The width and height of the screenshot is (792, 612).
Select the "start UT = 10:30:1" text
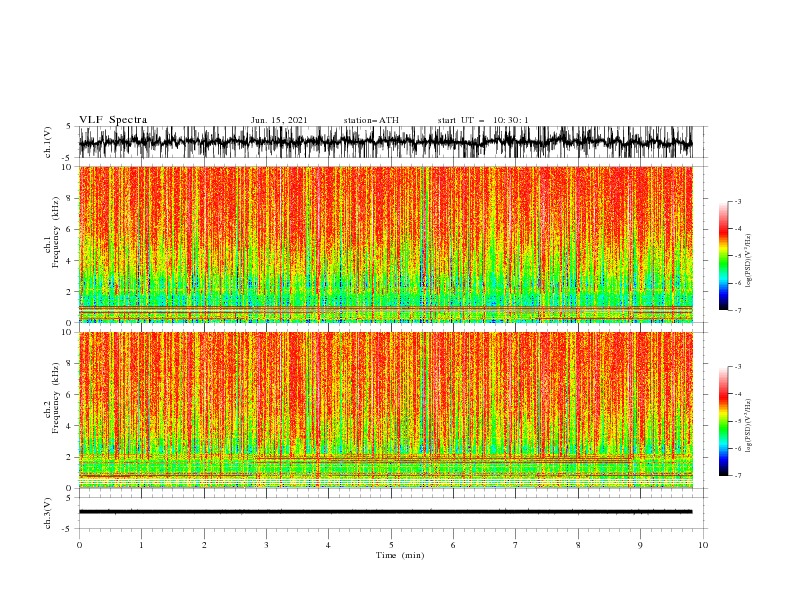483,120
